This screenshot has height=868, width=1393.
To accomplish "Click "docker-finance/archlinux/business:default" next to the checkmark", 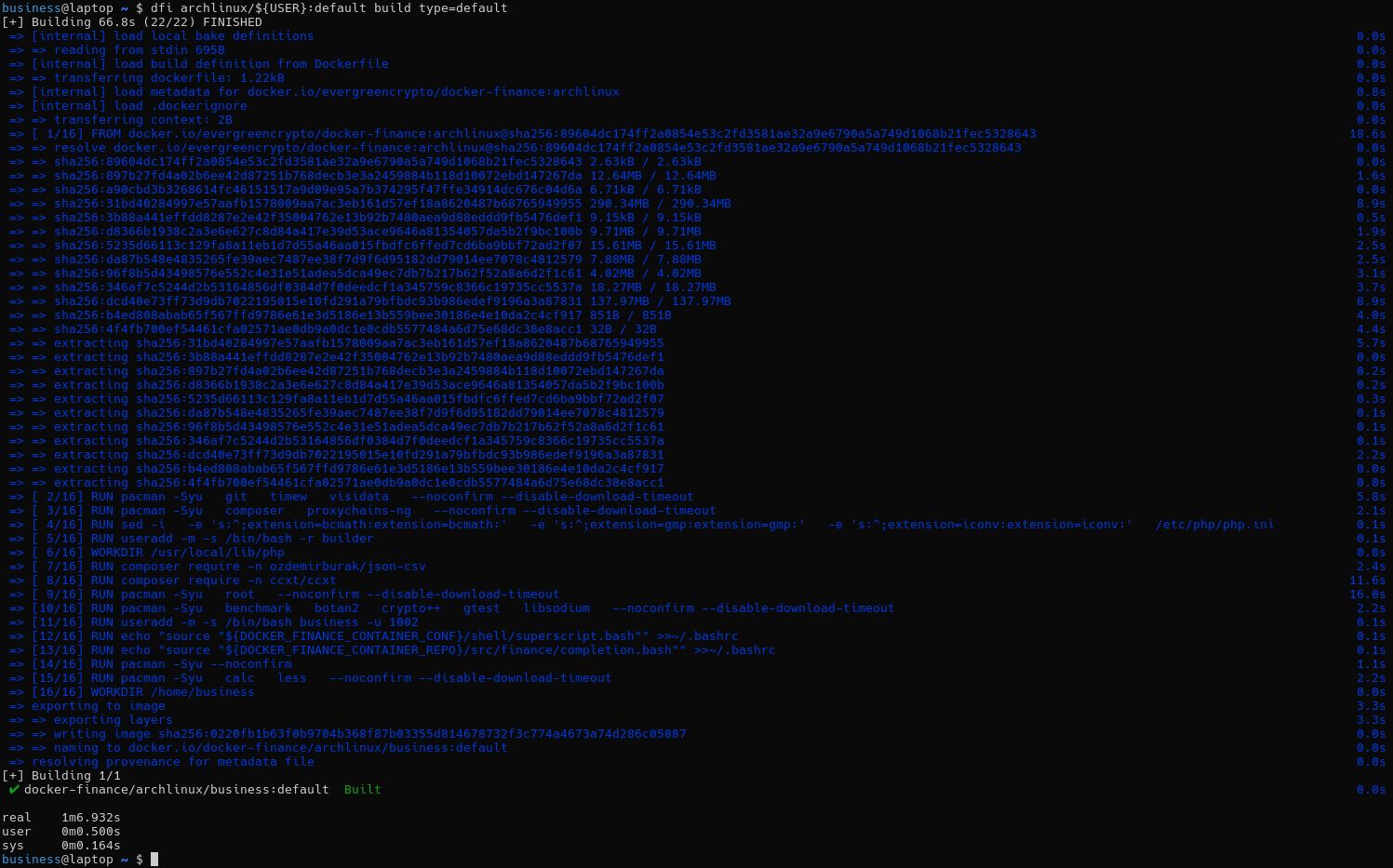I will [176, 790].
